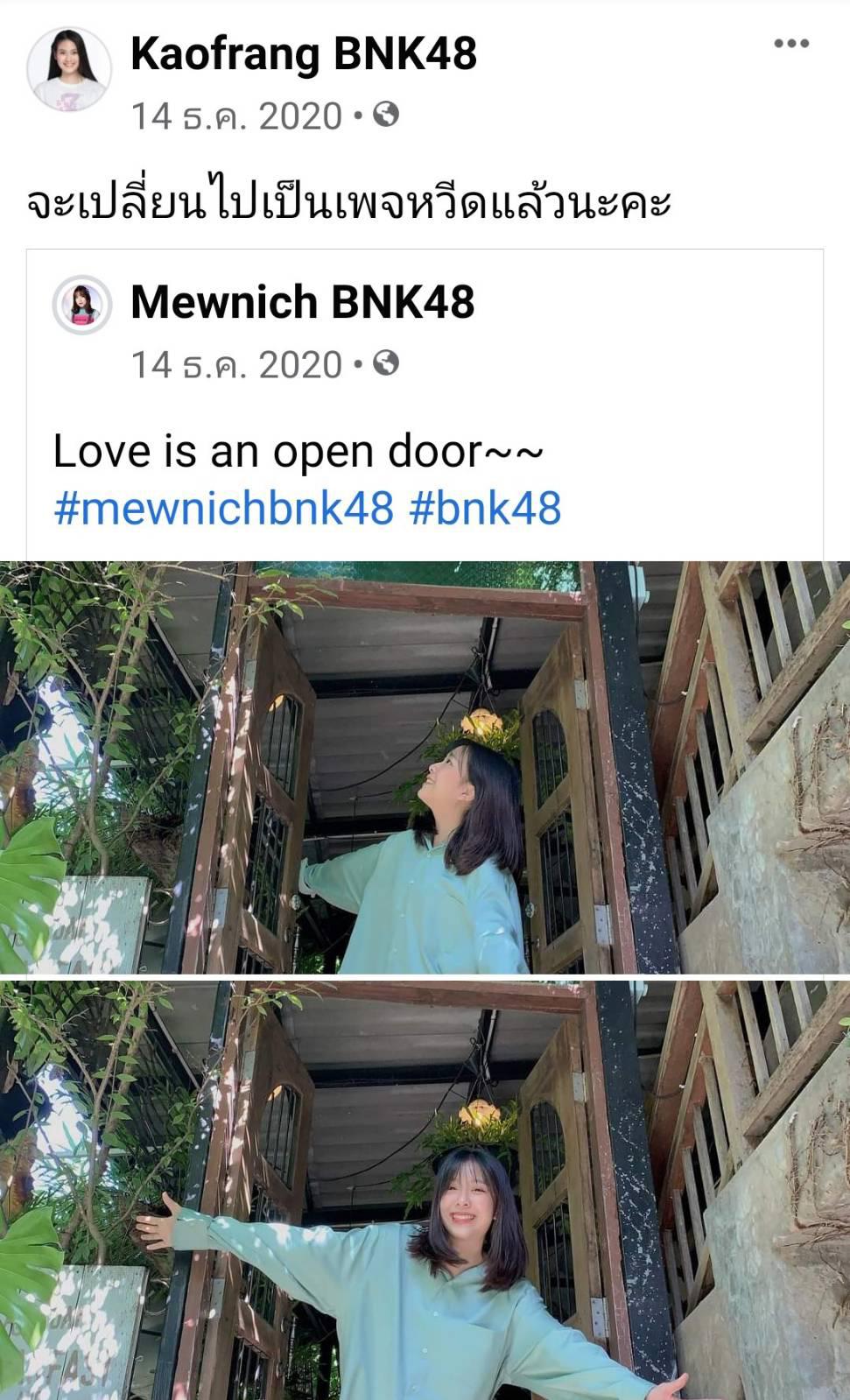Open the Mewnich BNK48 page name
Image resolution: width=850 pixels, height=1400 pixels.
303,301
